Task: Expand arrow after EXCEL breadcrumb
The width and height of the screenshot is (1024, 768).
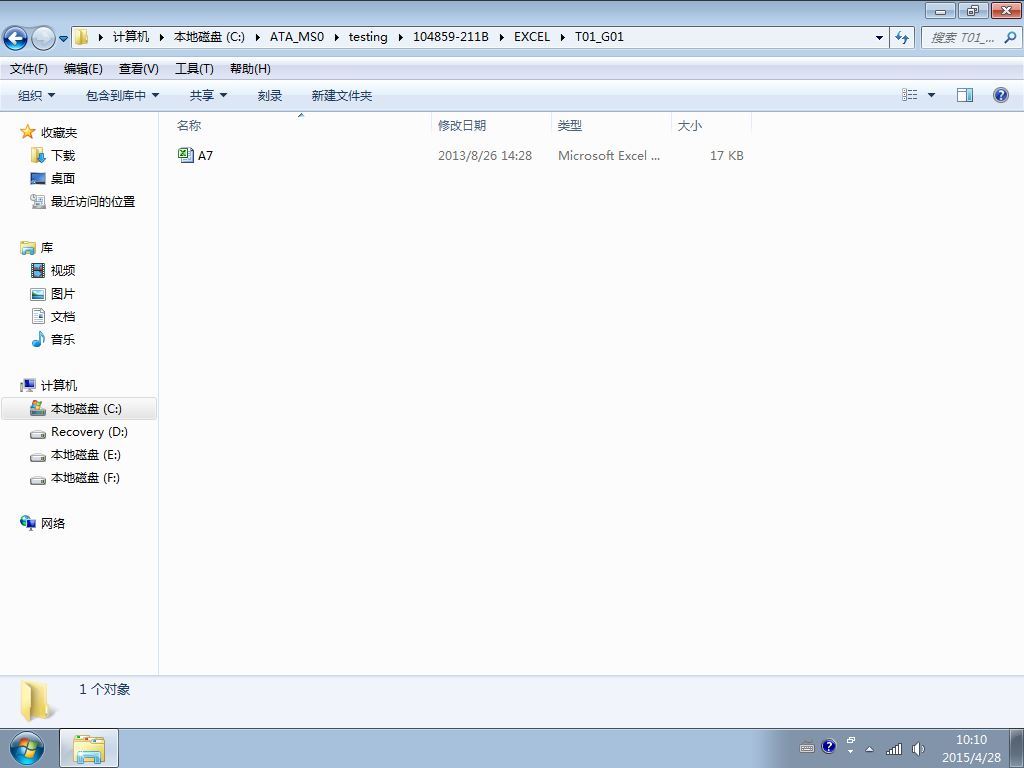Action: pos(562,37)
